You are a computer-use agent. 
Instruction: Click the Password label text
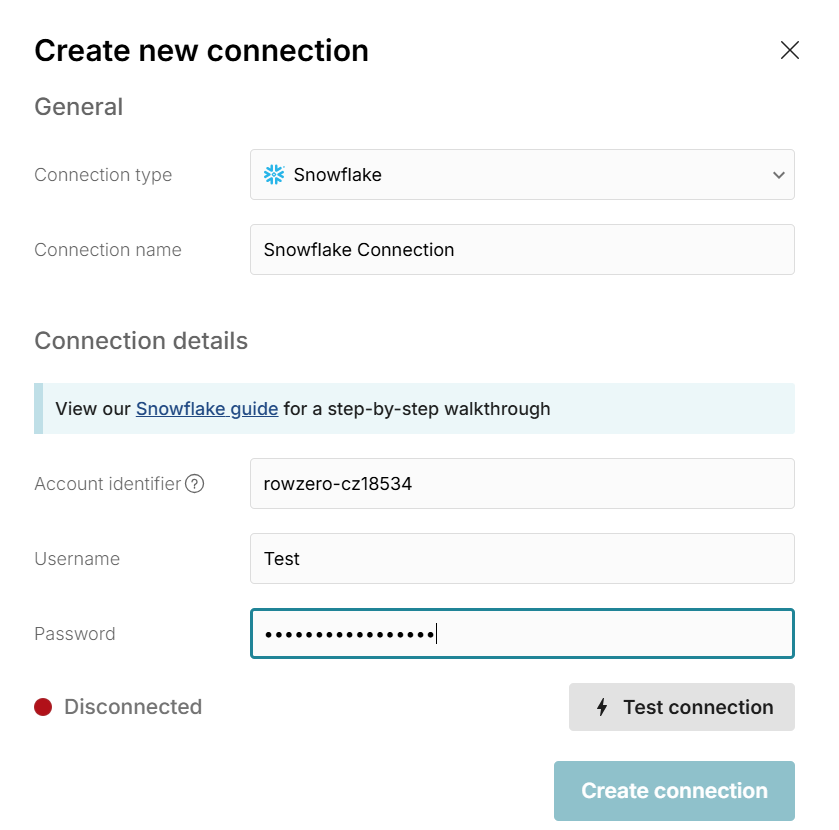(75, 634)
